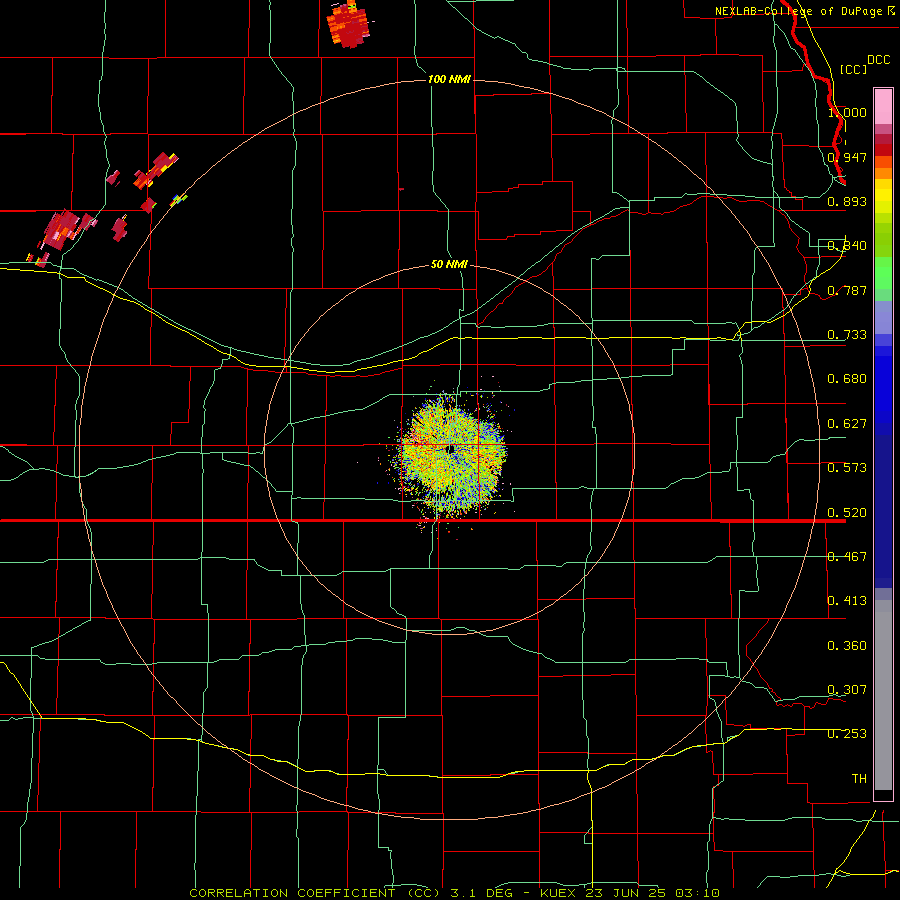Click the light pink top segment of color bar
The width and height of the screenshot is (900, 900).
point(883,106)
